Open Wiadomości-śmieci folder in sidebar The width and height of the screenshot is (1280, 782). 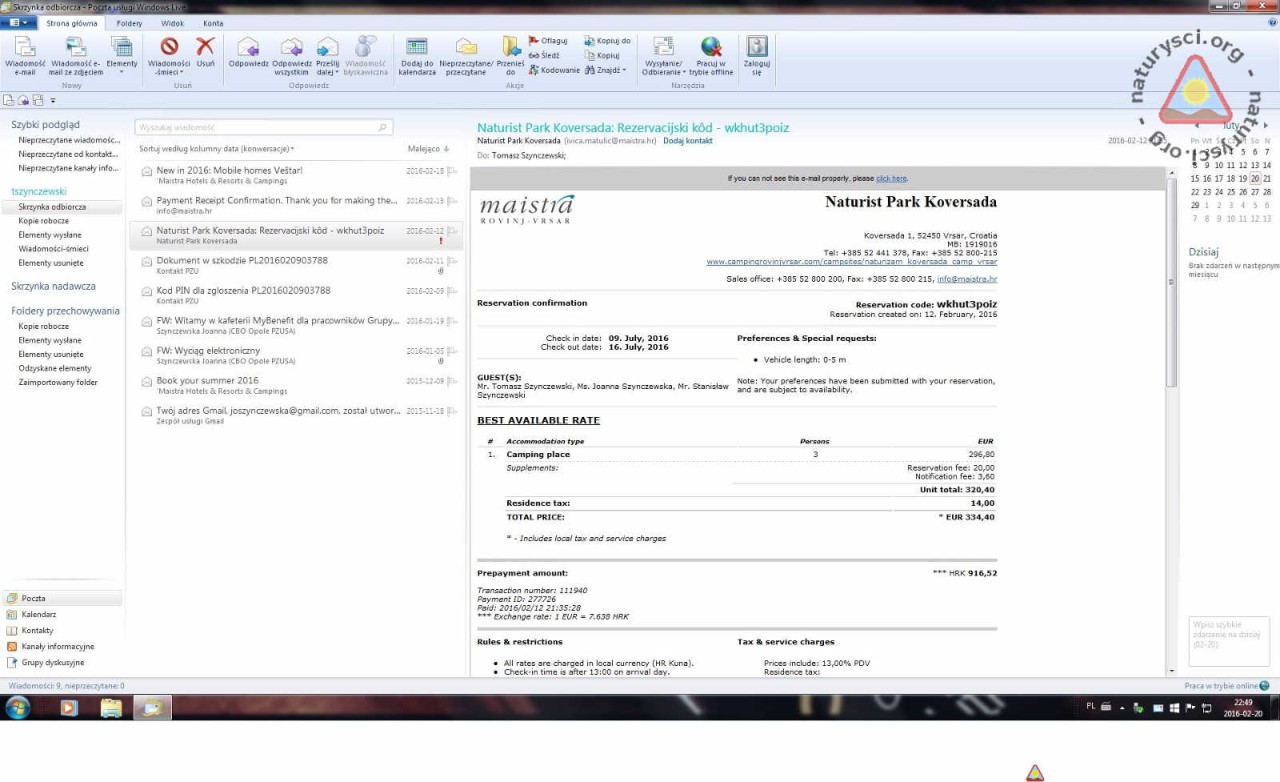pos(53,249)
